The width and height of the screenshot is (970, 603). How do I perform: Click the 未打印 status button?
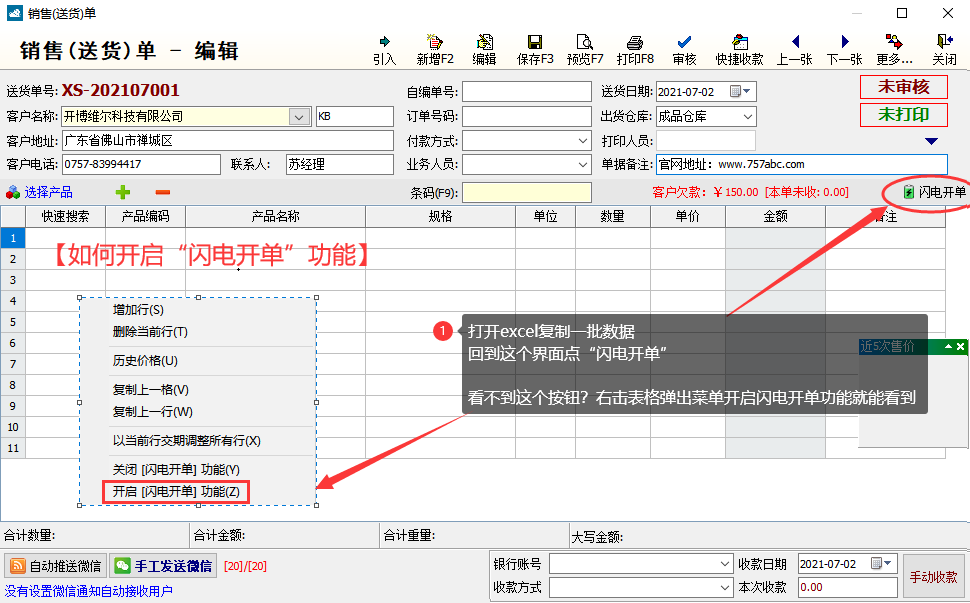(x=904, y=114)
